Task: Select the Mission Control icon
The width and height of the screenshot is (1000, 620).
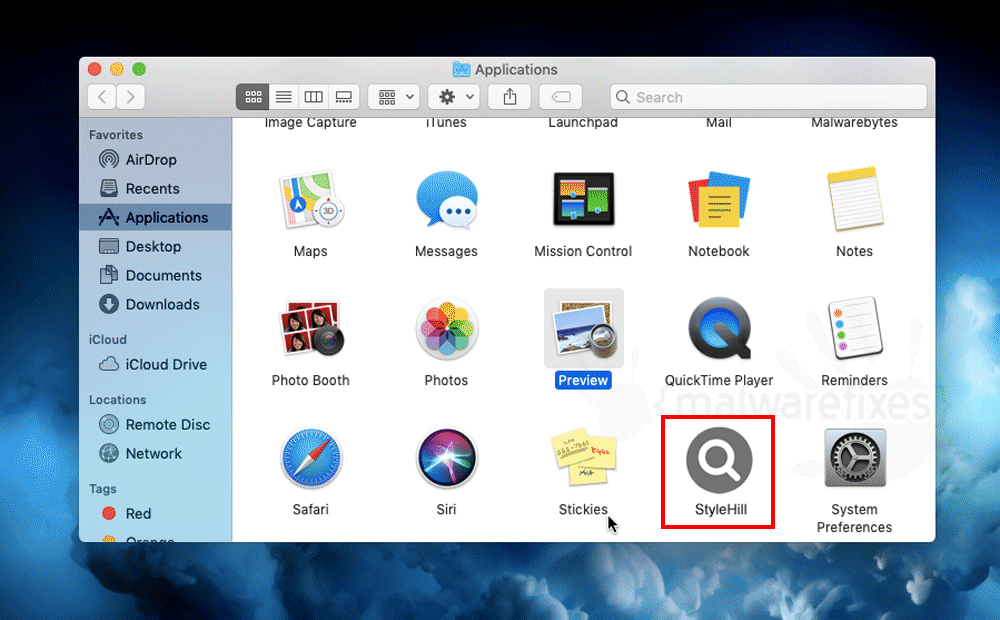Action: pos(584,199)
